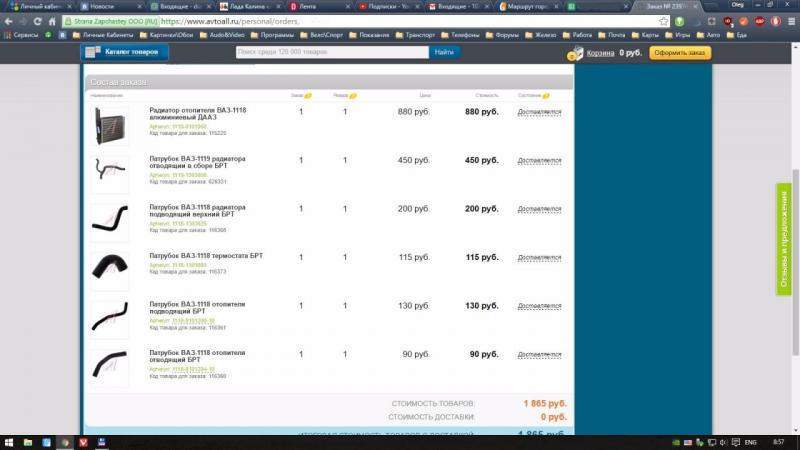Open Игры bookmarks folder
This screenshot has height=450, width=800.
click(678, 35)
